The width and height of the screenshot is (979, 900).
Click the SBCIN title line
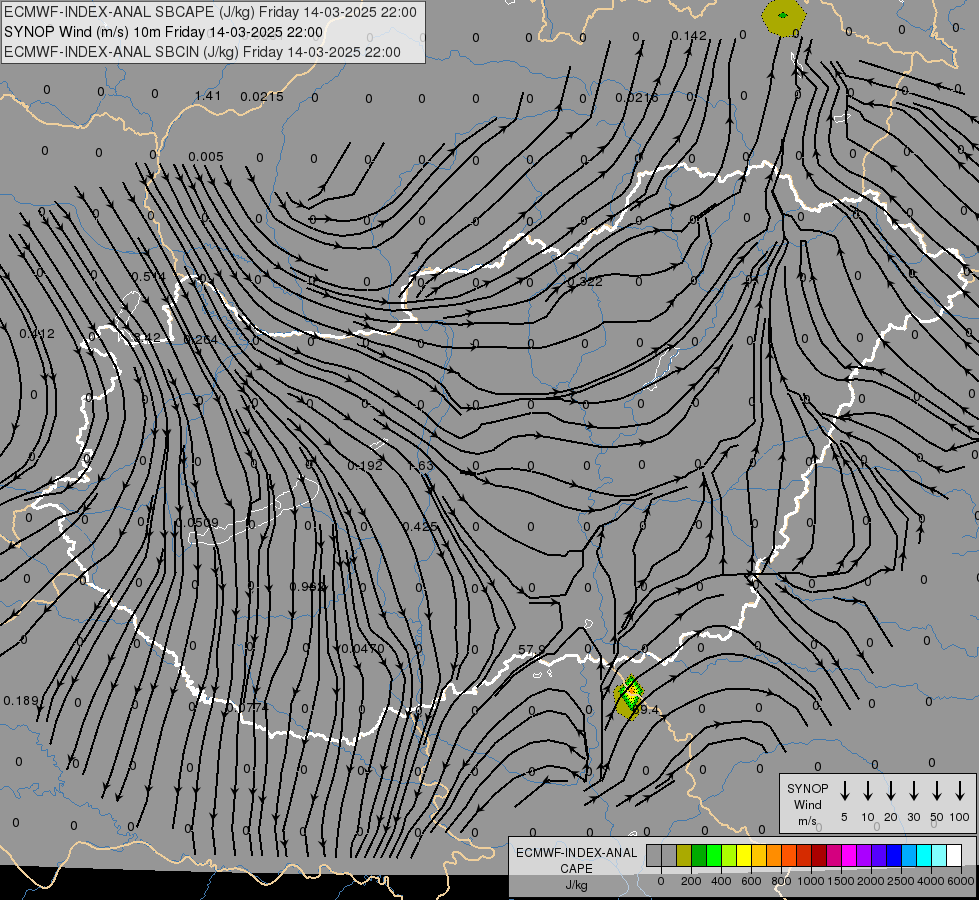coord(202,52)
